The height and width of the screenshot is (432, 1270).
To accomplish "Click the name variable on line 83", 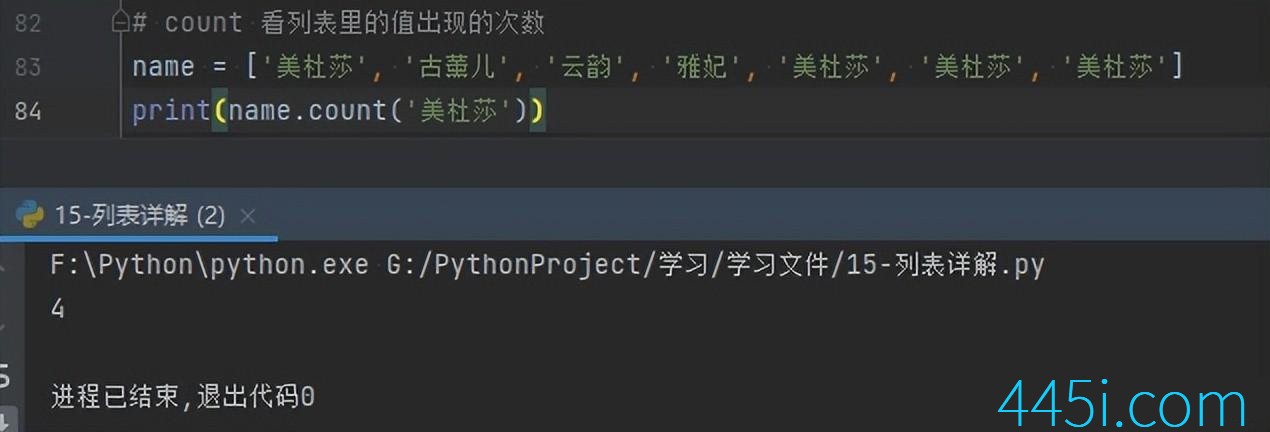I will [163, 68].
